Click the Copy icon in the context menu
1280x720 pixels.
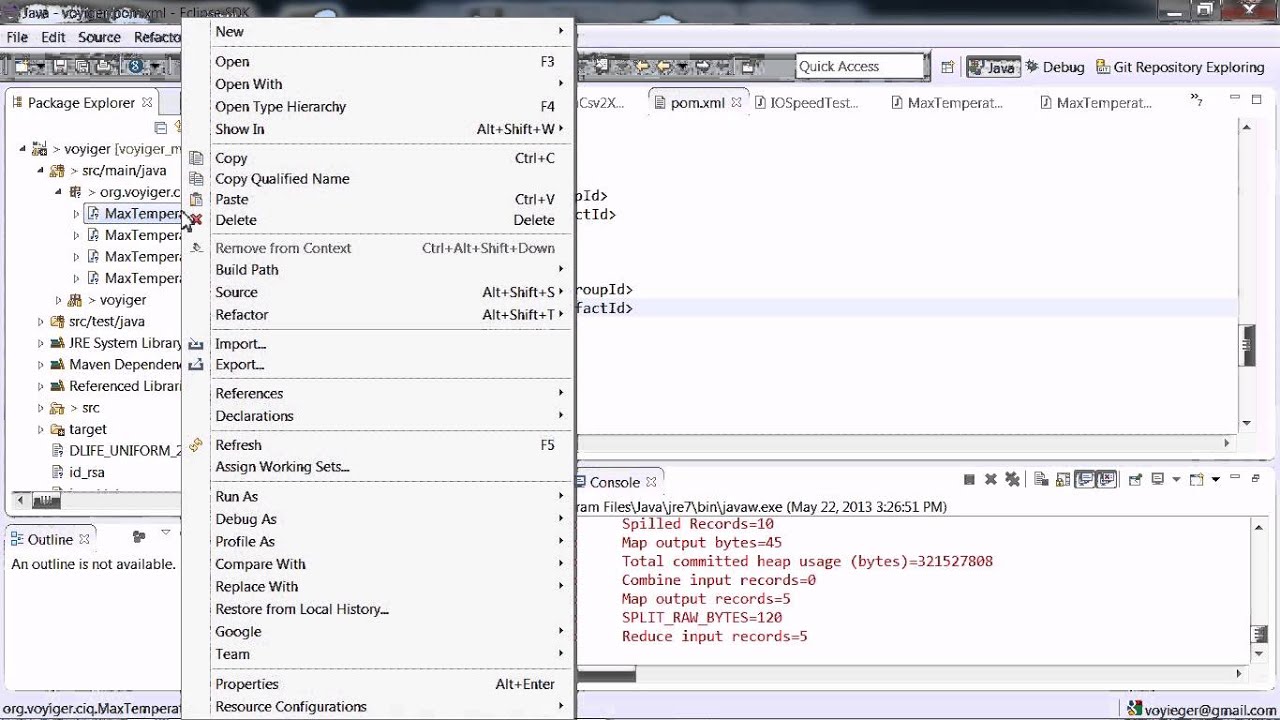click(x=196, y=158)
